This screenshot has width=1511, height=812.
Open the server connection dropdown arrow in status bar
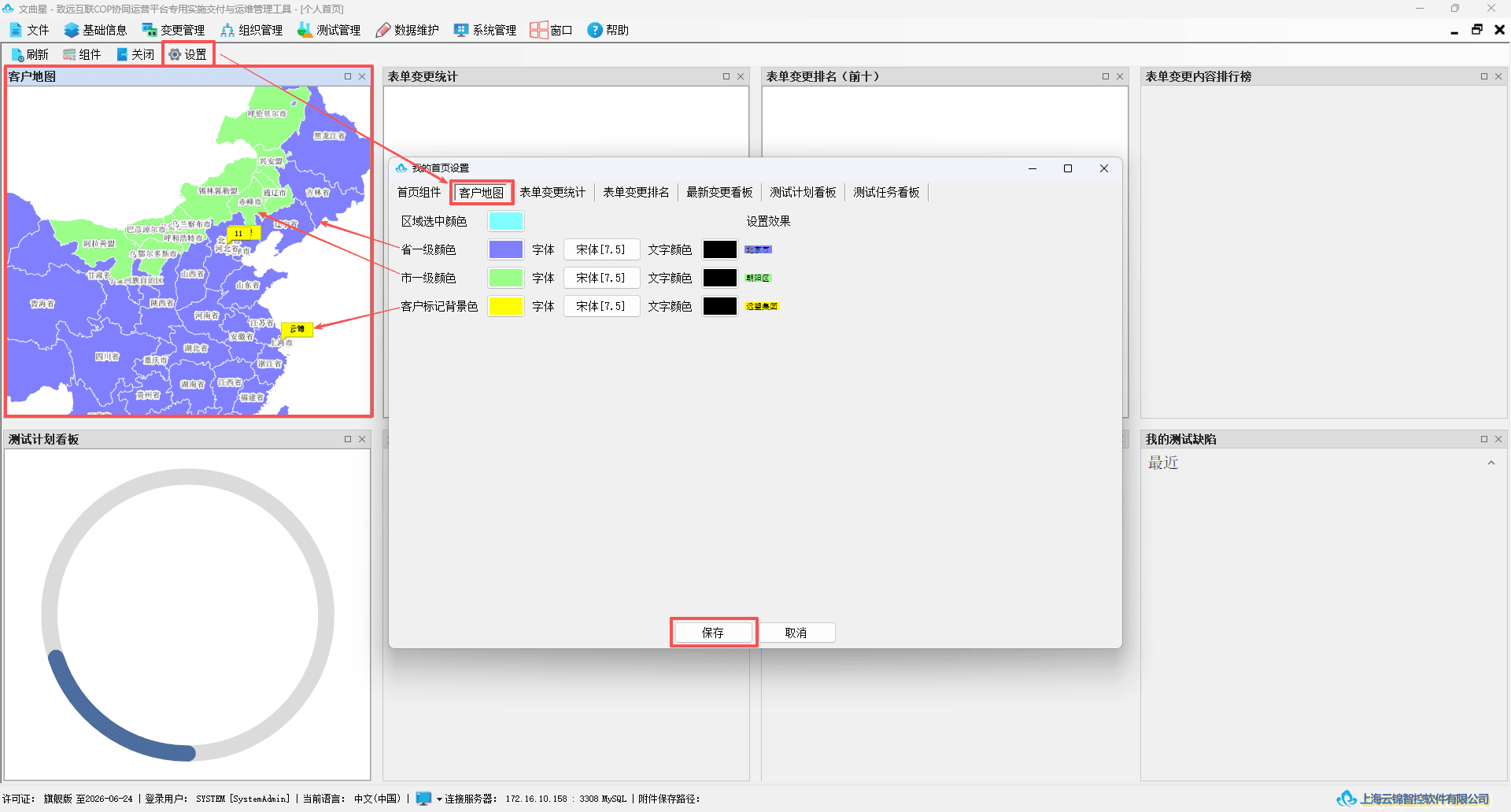click(439, 799)
